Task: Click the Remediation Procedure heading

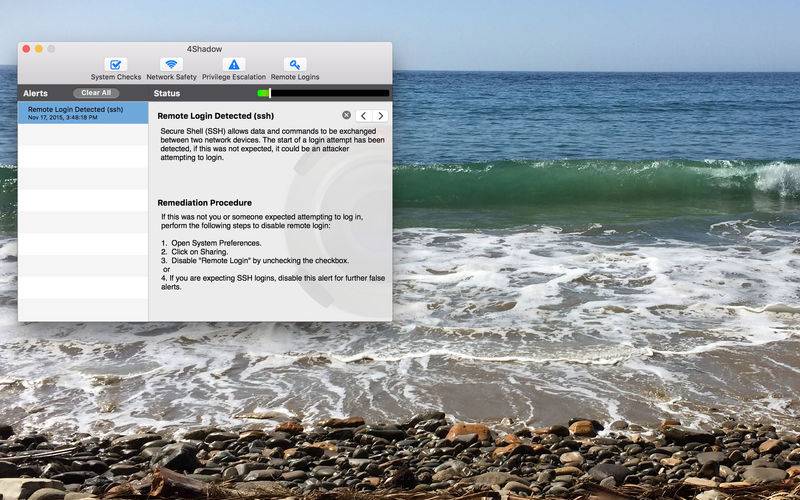Action: [x=205, y=203]
